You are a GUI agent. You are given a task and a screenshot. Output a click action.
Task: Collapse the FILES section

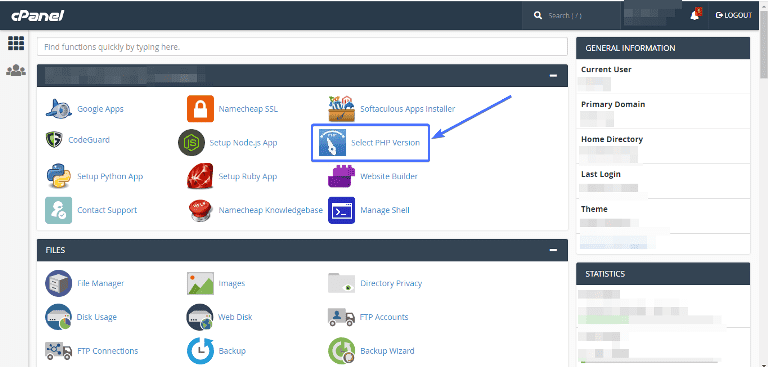553,250
